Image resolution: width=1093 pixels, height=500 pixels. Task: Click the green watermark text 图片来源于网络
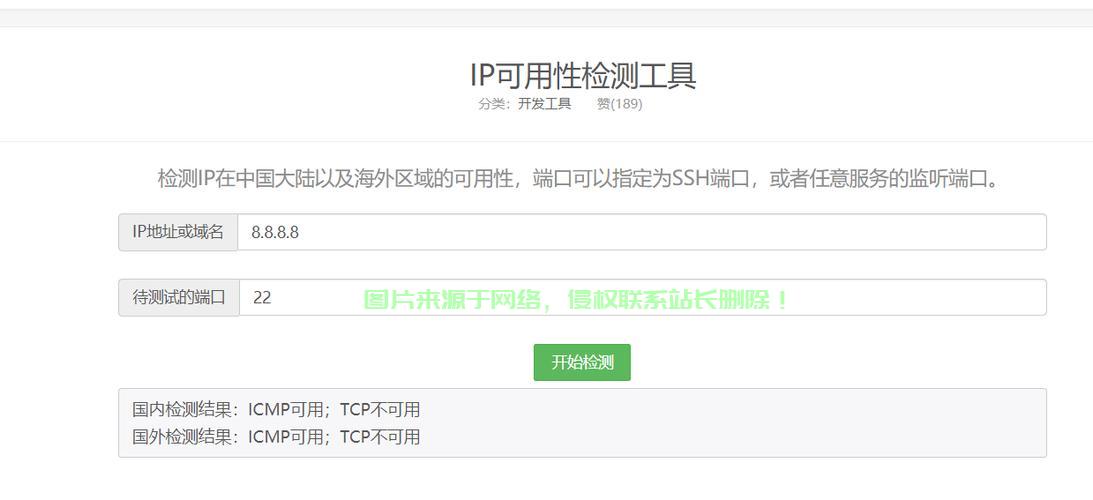[x=452, y=300]
